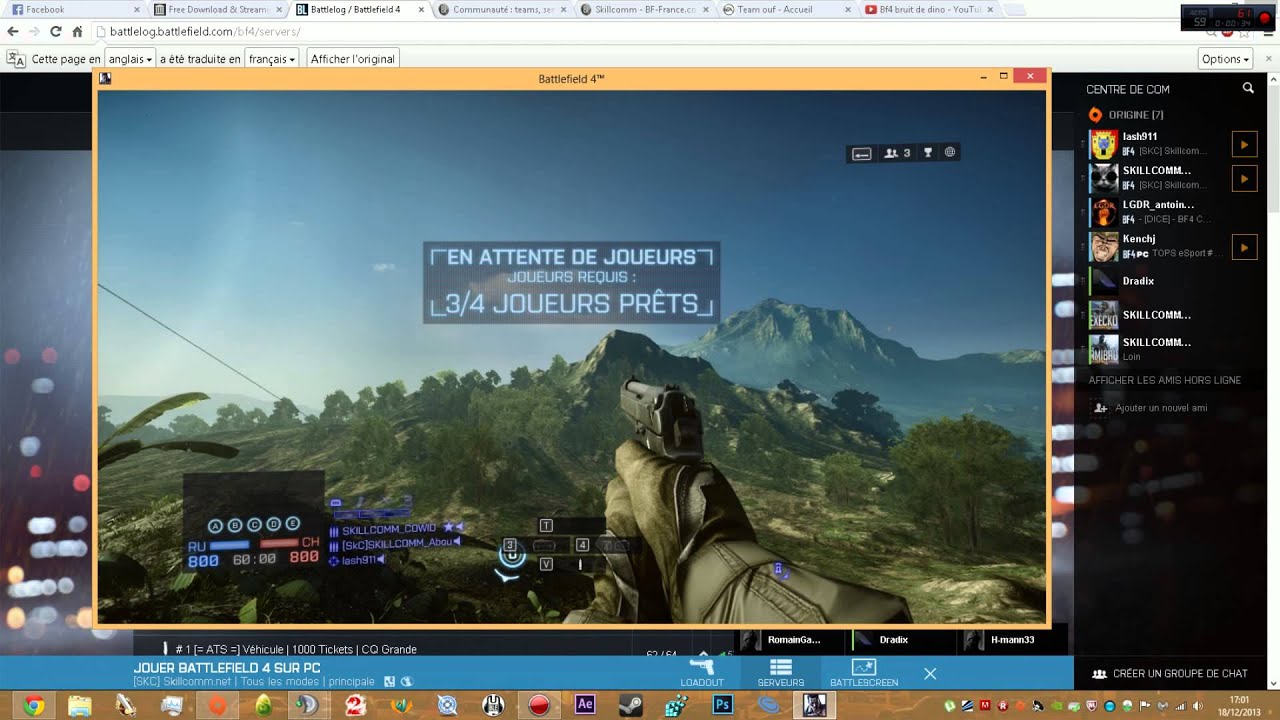Open After Effects from the taskbar

(x=585, y=705)
